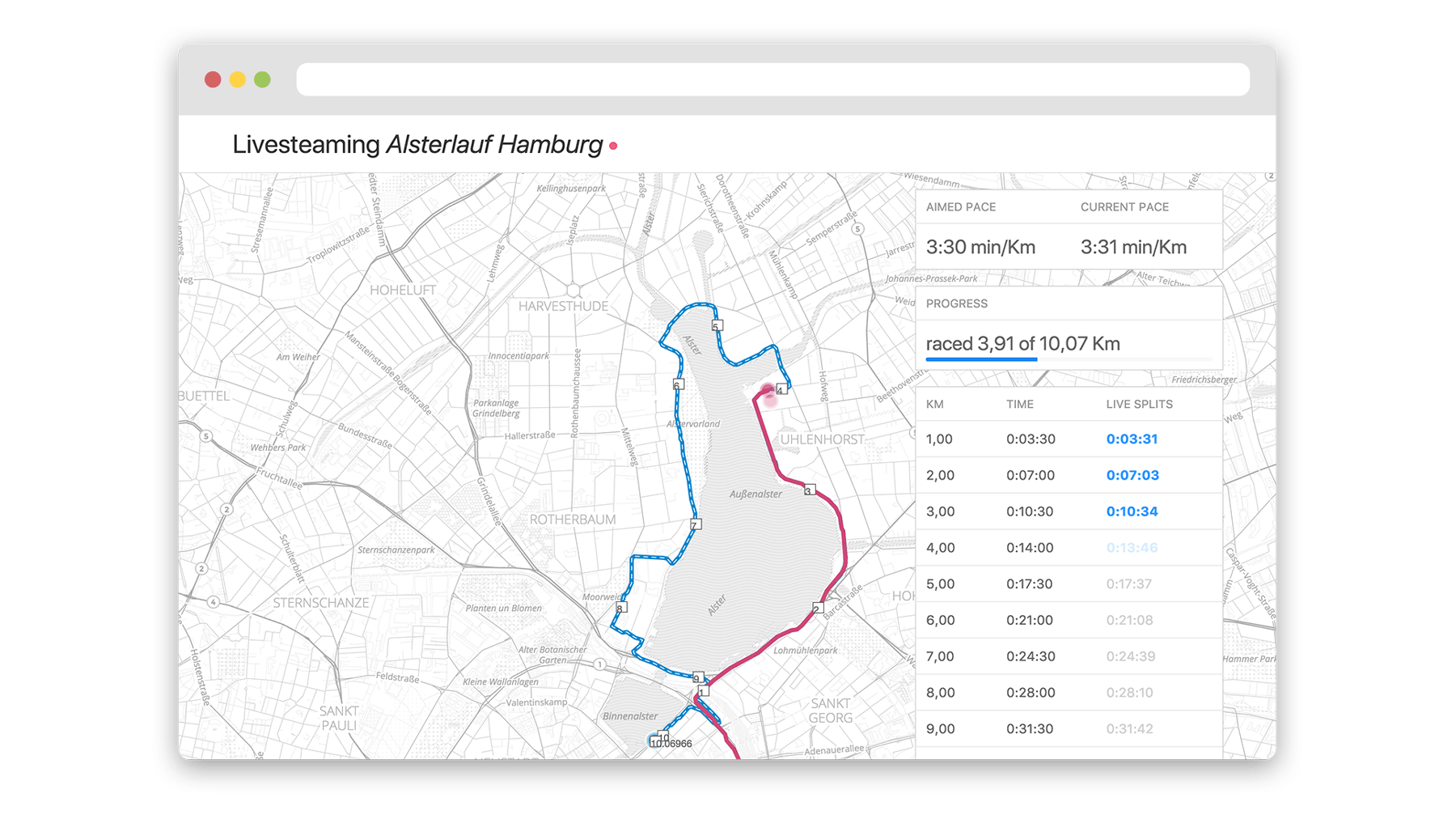Image resolution: width=1456 pixels, height=819 pixels.
Task: Click the aimed pace value 3:30 min/Km
Action: (x=980, y=247)
